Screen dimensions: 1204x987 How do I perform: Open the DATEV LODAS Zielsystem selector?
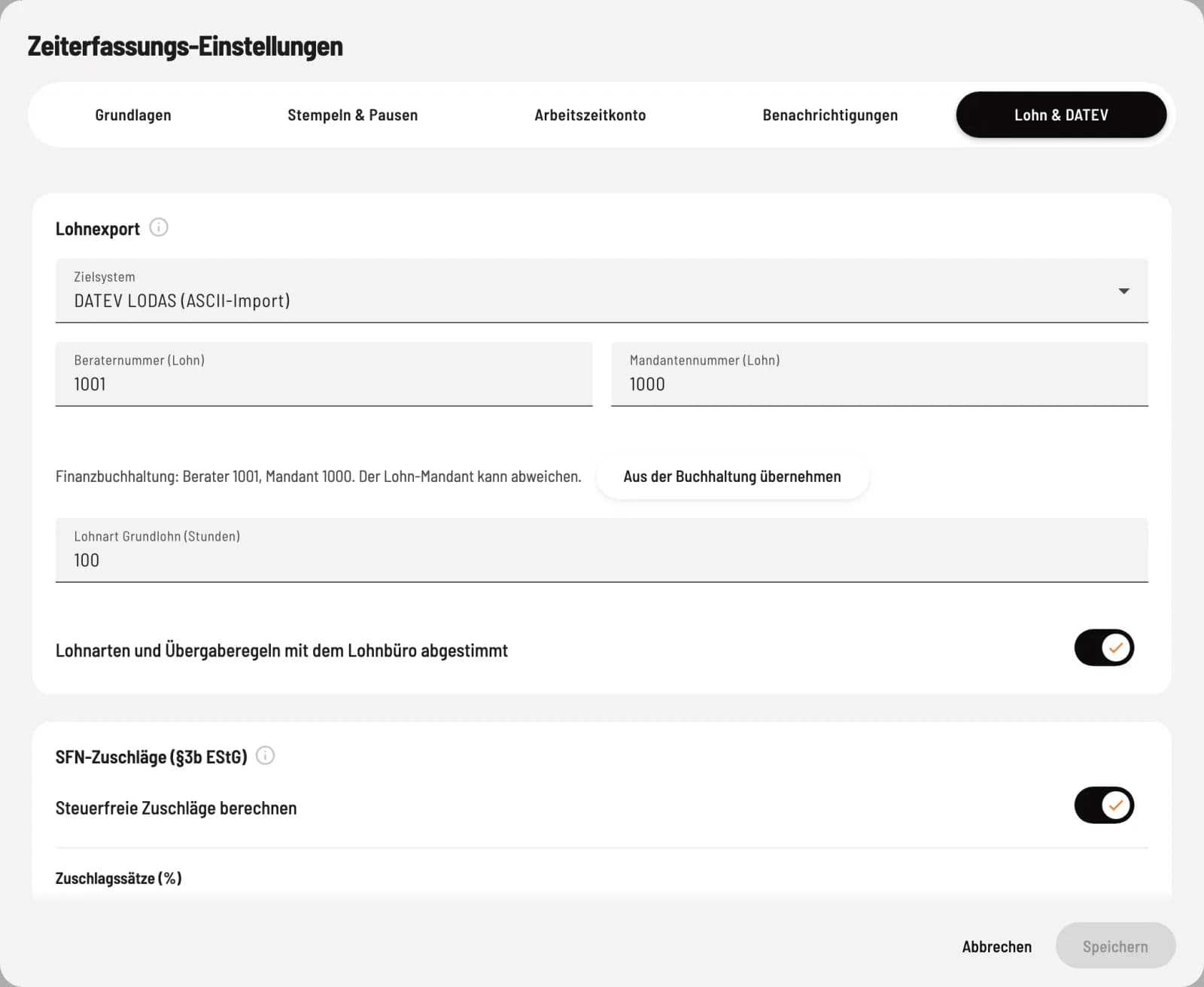click(602, 291)
